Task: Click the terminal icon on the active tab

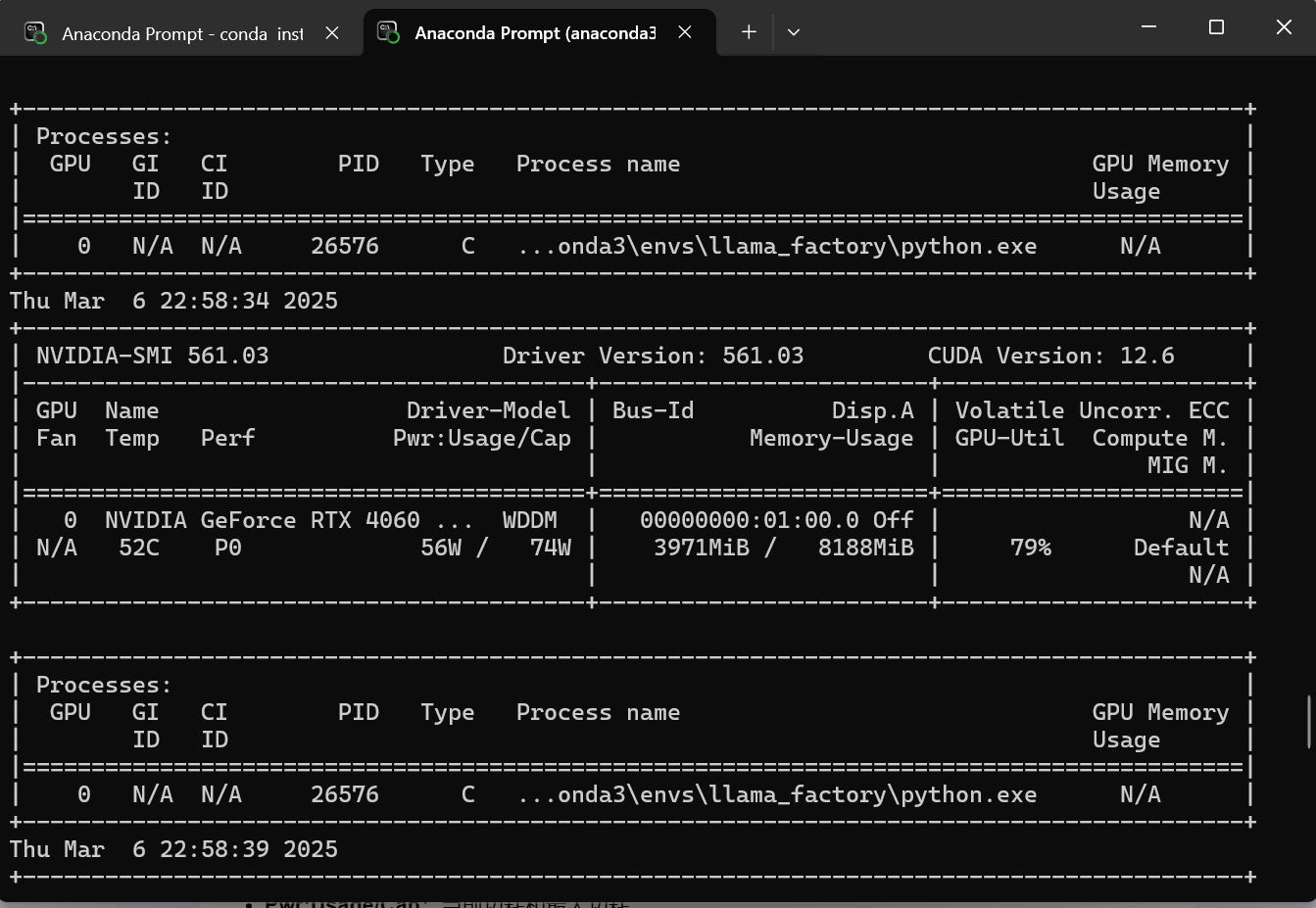Action: coord(388,32)
